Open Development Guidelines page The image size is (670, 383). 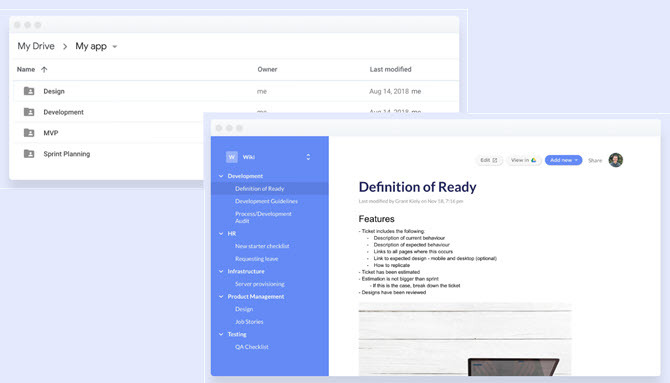coord(266,201)
